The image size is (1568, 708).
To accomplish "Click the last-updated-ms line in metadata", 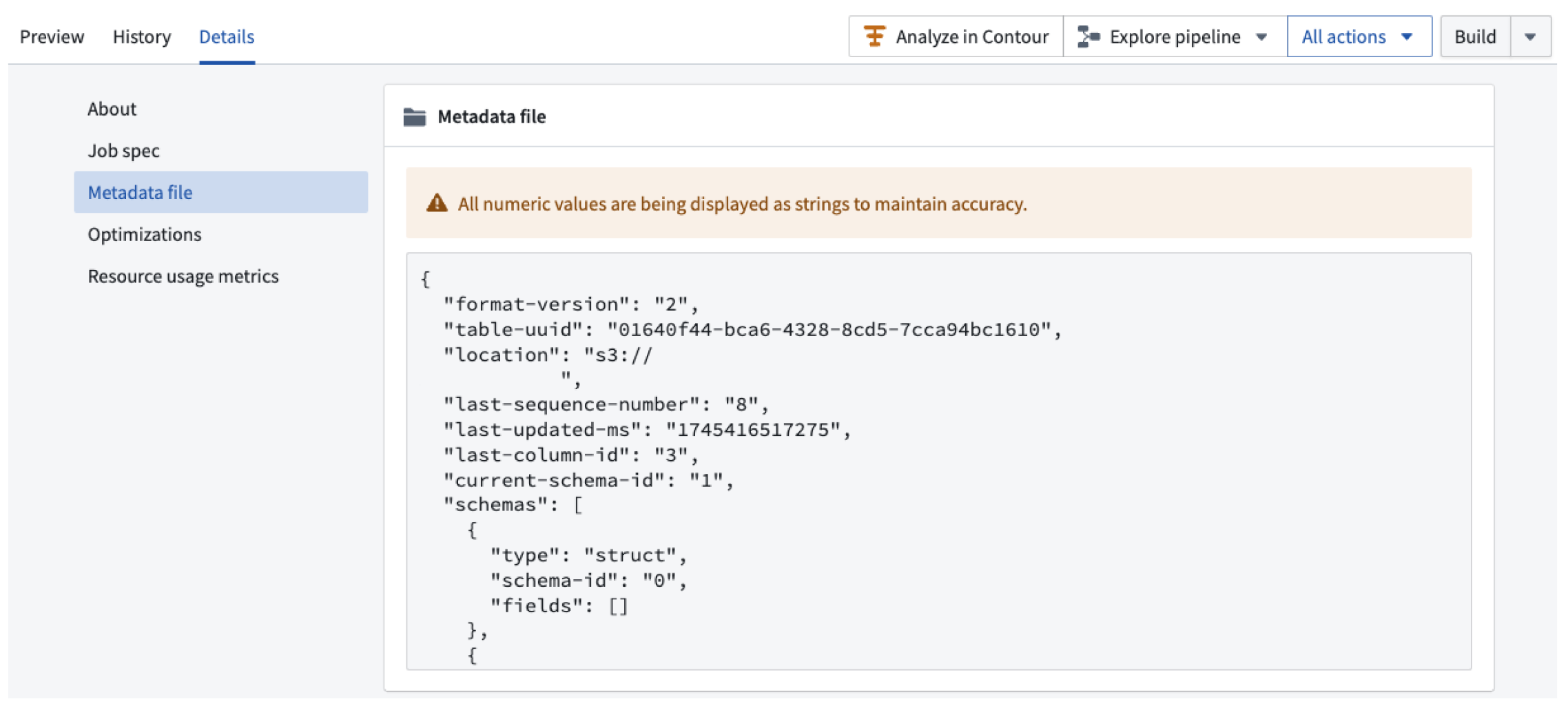I will tap(646, 430).
